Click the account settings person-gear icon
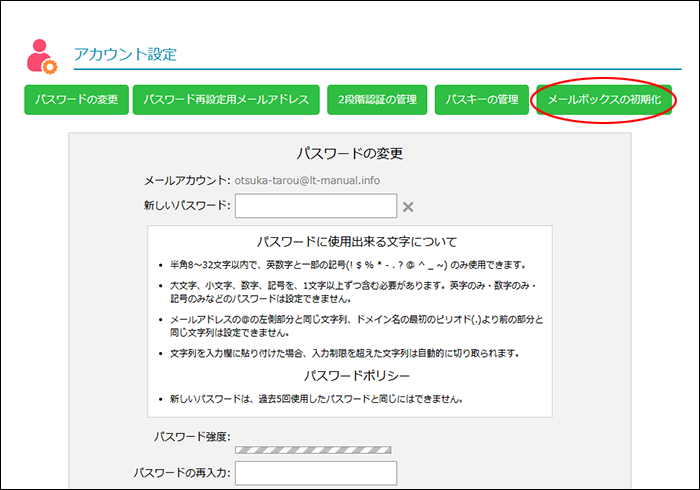The image size is (700, 490). pyautogui.click(x=41, y=56)
